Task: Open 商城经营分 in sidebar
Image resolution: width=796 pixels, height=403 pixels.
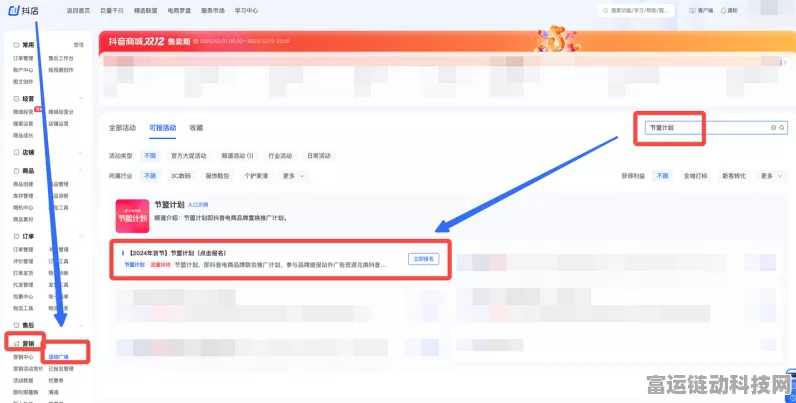Action: (61, 112)
